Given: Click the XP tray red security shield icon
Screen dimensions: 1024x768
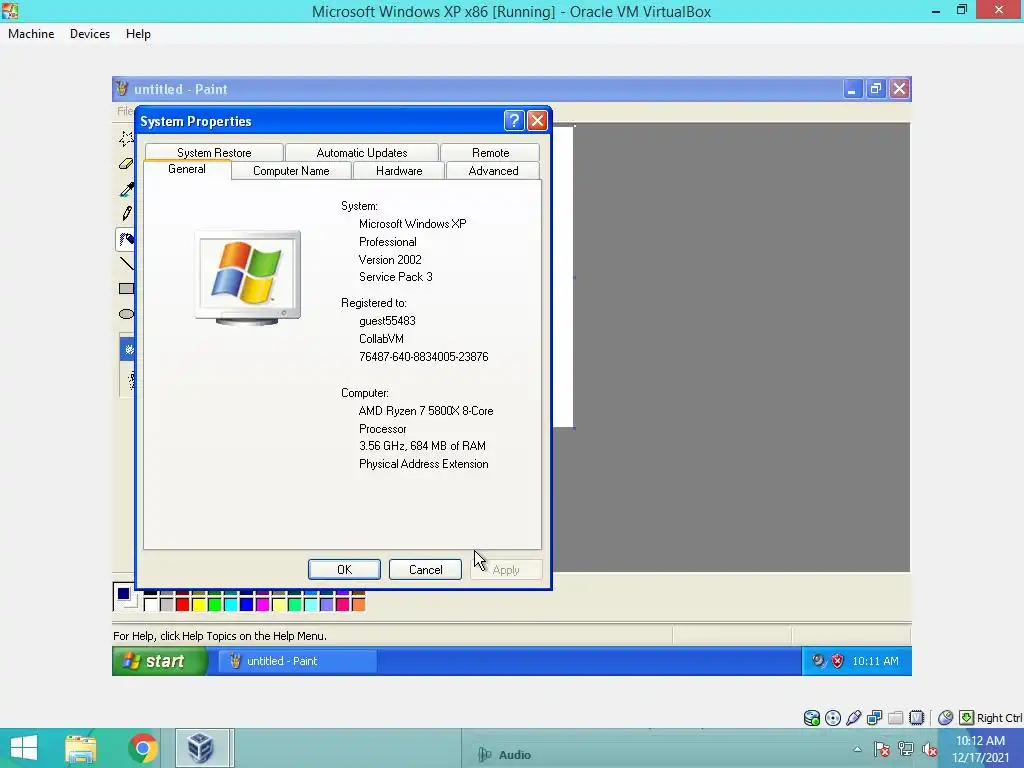Looking at the screenshot, I should click(838, 661).
